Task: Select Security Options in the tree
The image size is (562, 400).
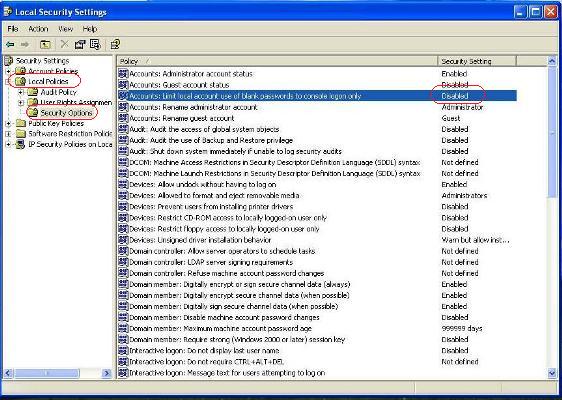Action: click(66, 113)
